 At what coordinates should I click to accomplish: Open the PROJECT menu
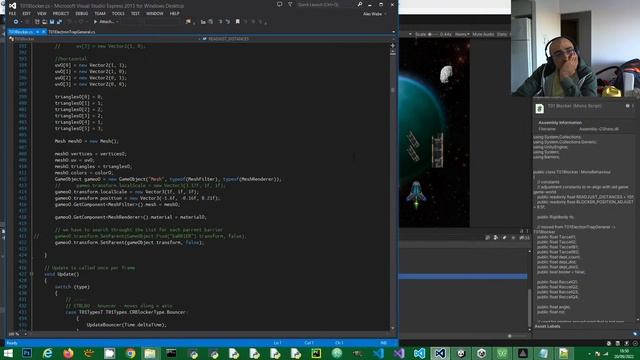[60, 13]
